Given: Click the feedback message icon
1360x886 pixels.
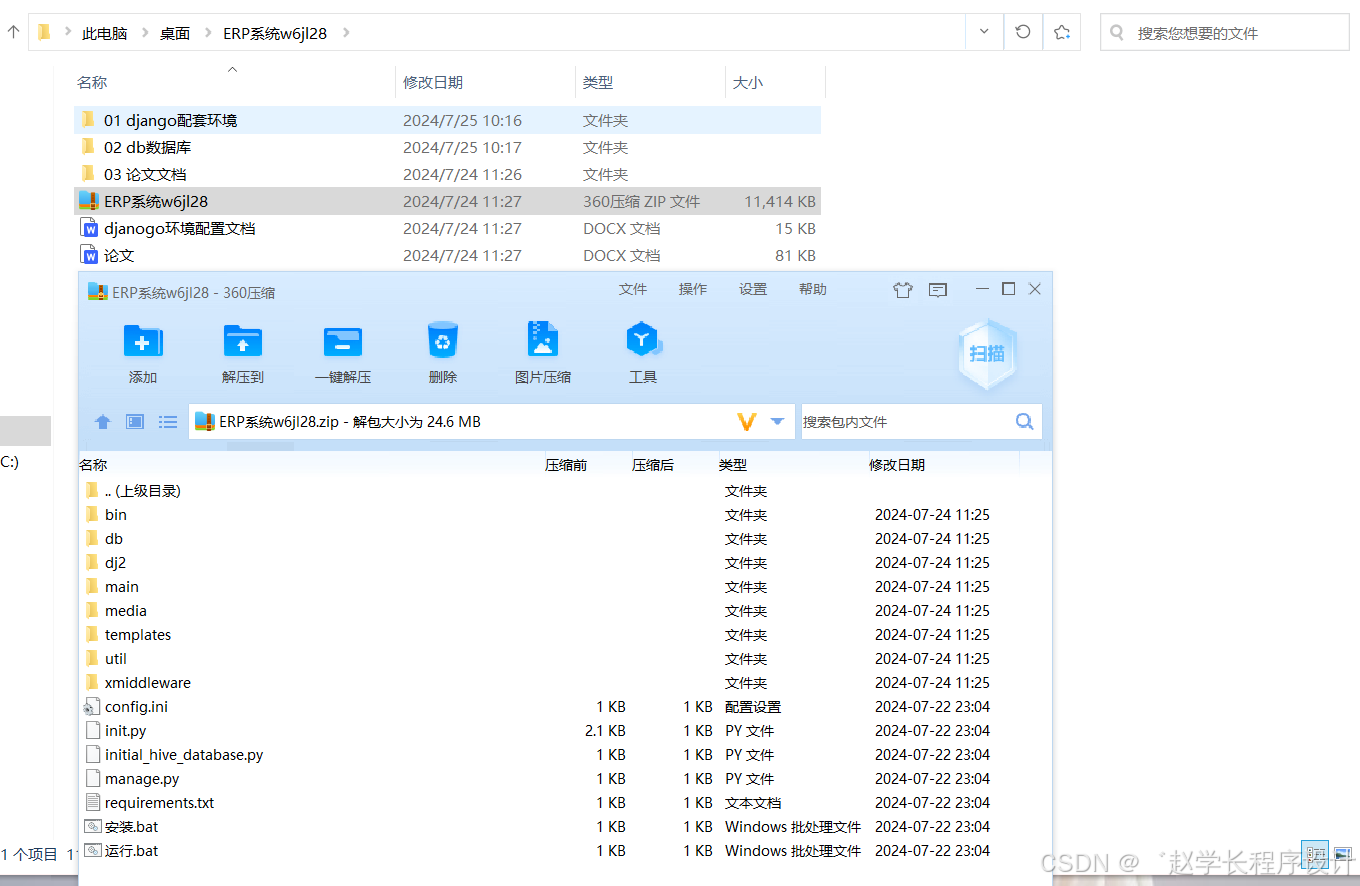Looking at the screenshot, I should (937, 289).
